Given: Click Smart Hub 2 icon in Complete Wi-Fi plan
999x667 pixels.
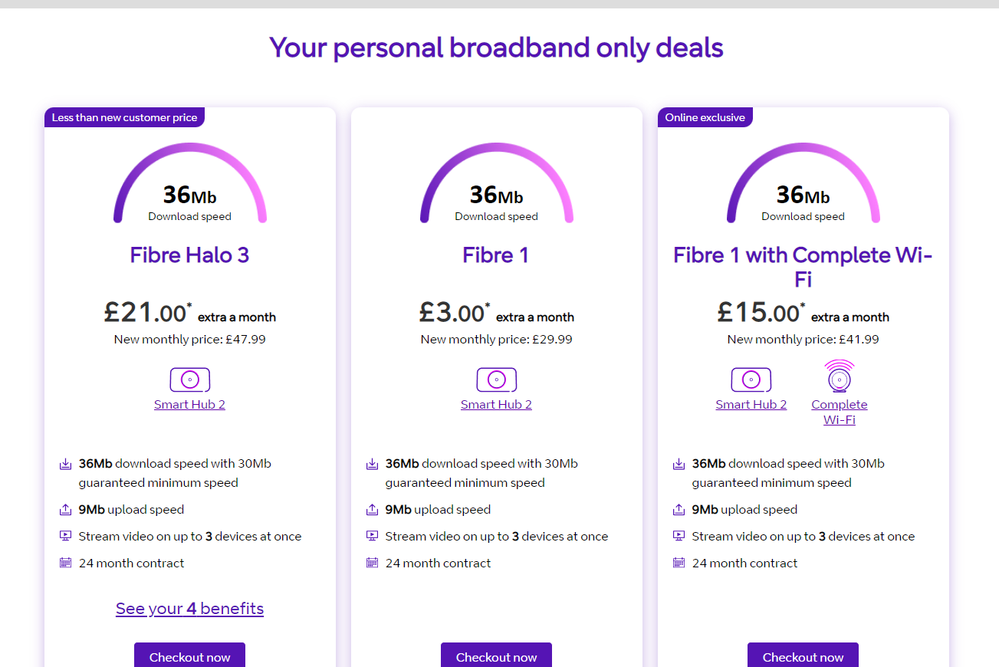Looking at the screenshot, I should 751,380.
